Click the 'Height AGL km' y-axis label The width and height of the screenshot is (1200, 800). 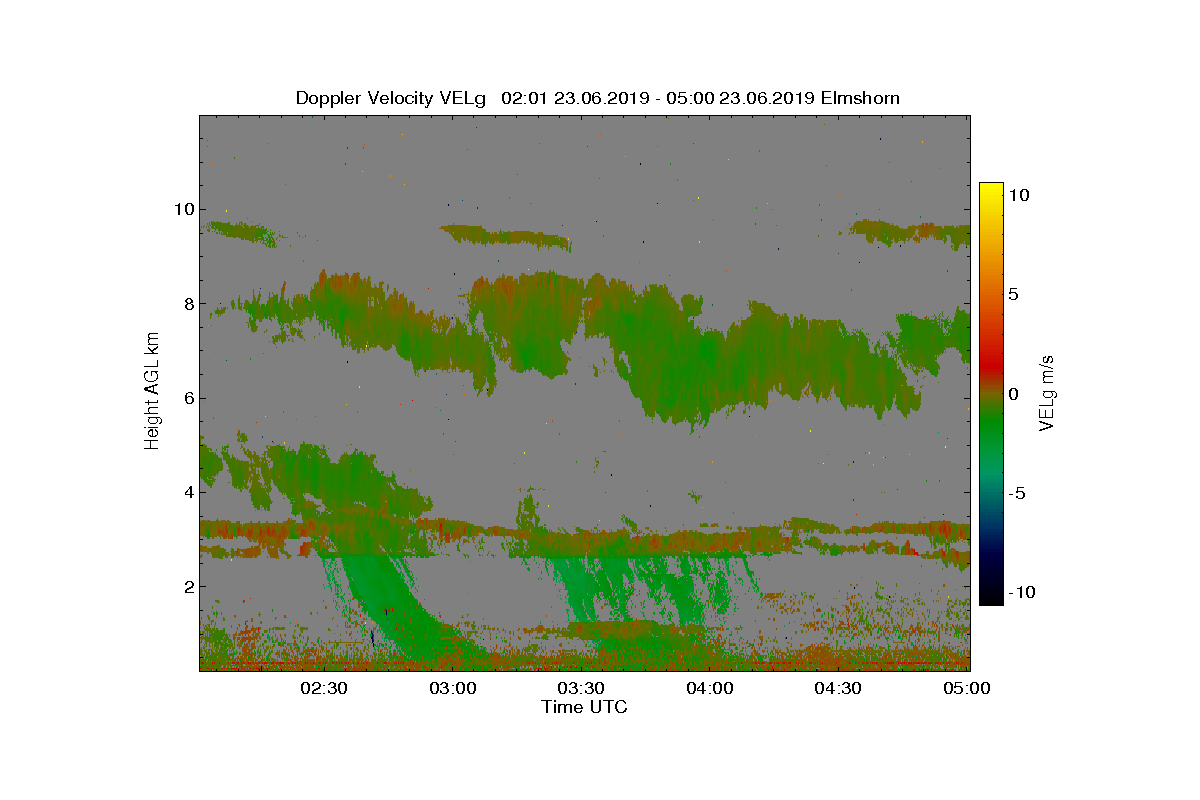(152, 392)
